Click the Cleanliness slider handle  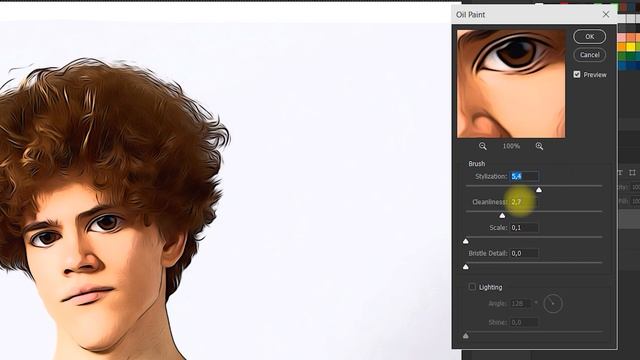(x=502, y=216)
